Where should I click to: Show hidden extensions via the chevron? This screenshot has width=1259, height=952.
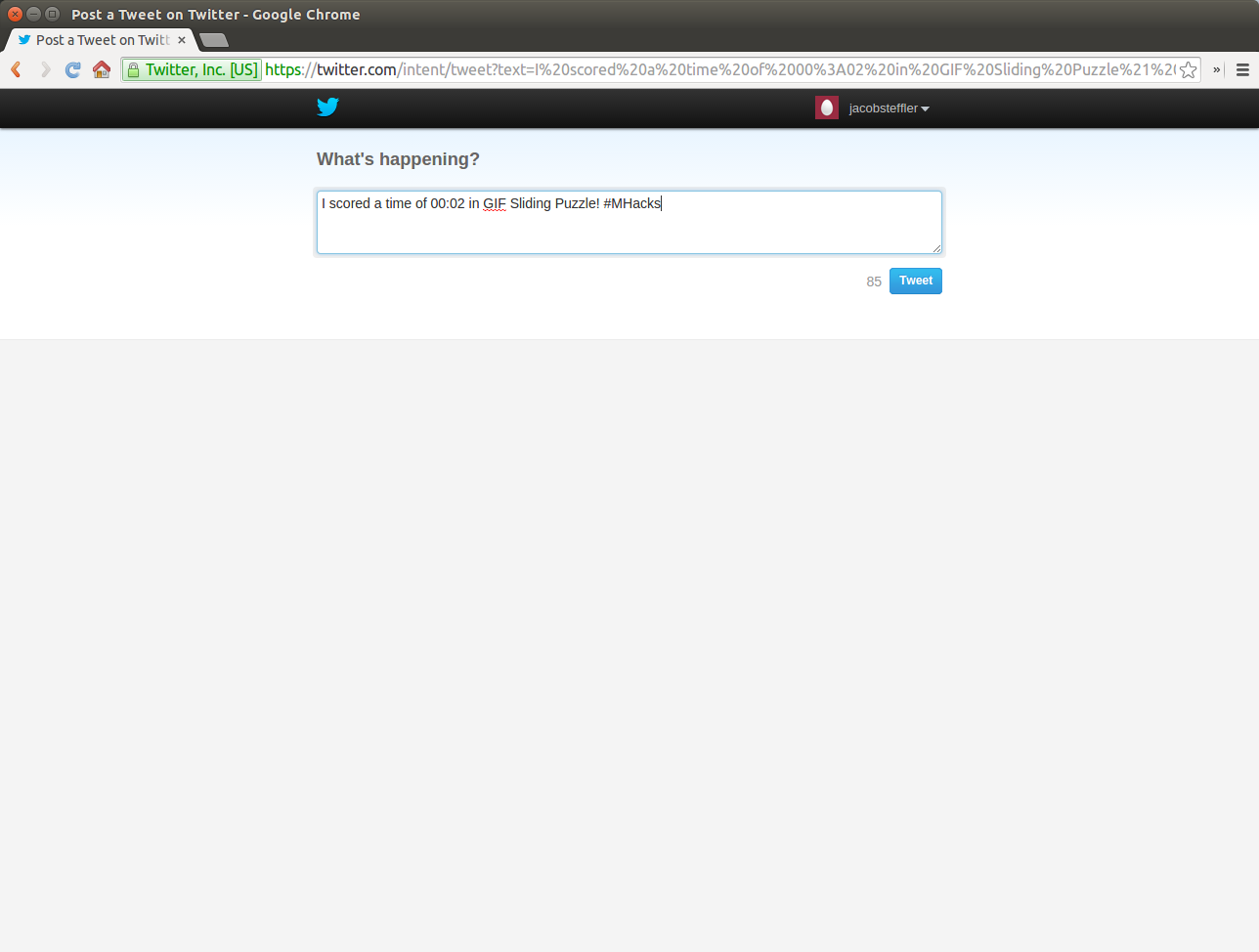[x=1216, y=69]
